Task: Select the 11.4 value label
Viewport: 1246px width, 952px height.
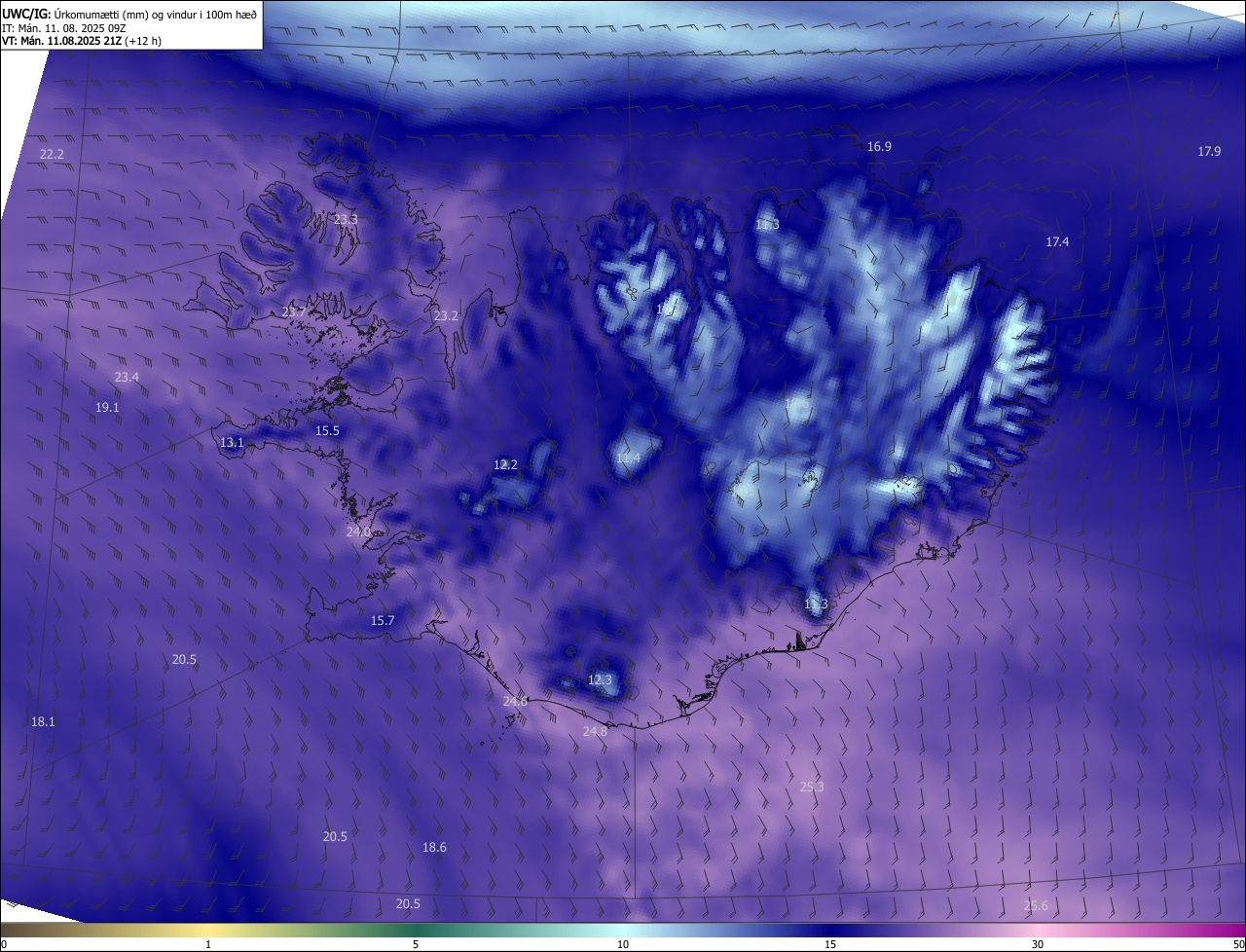Action: 628,458
